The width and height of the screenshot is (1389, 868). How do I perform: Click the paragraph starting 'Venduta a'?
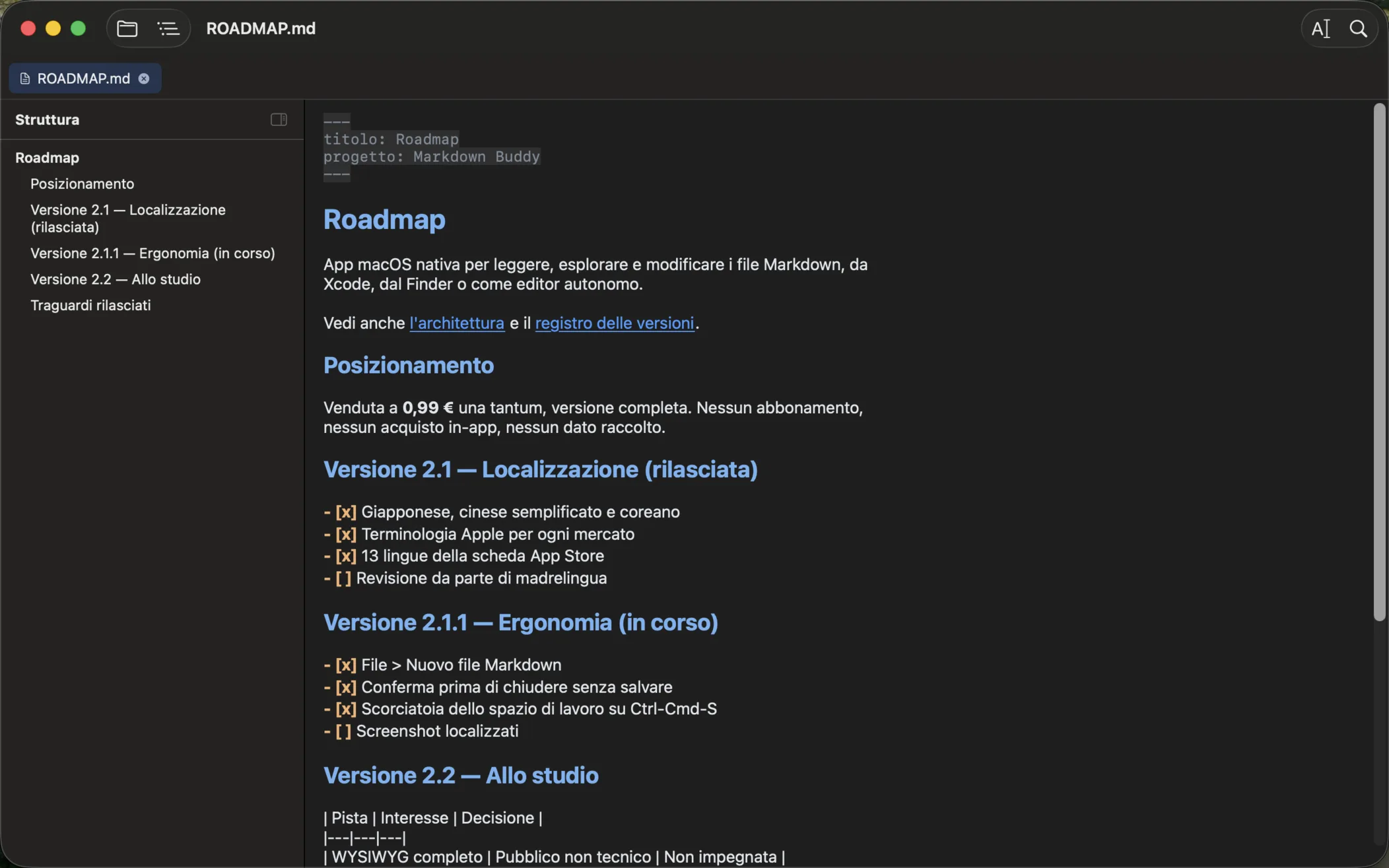tap(593, 417)
